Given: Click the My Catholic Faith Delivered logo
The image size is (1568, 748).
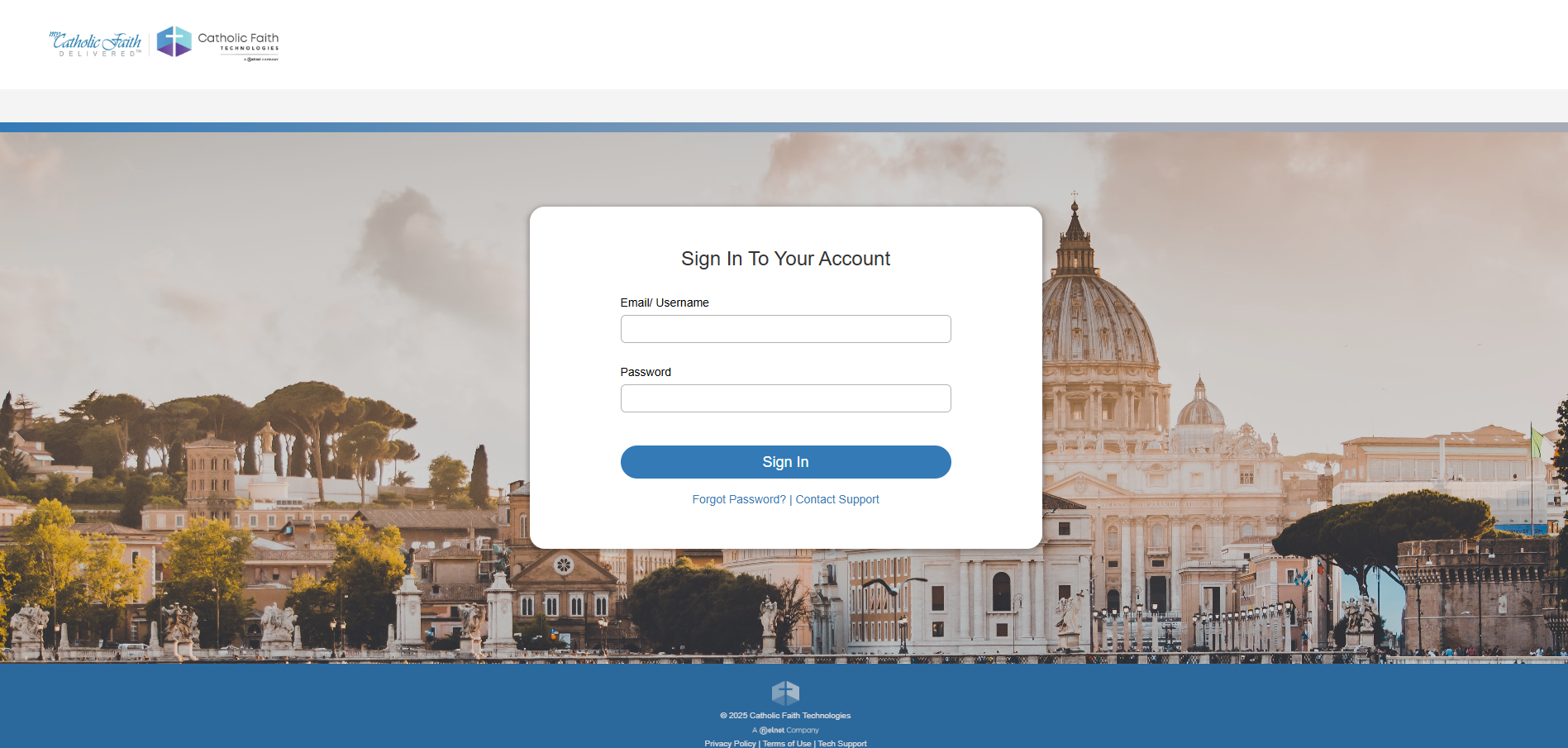Looking at the screenshot, I should coord(95,44).
